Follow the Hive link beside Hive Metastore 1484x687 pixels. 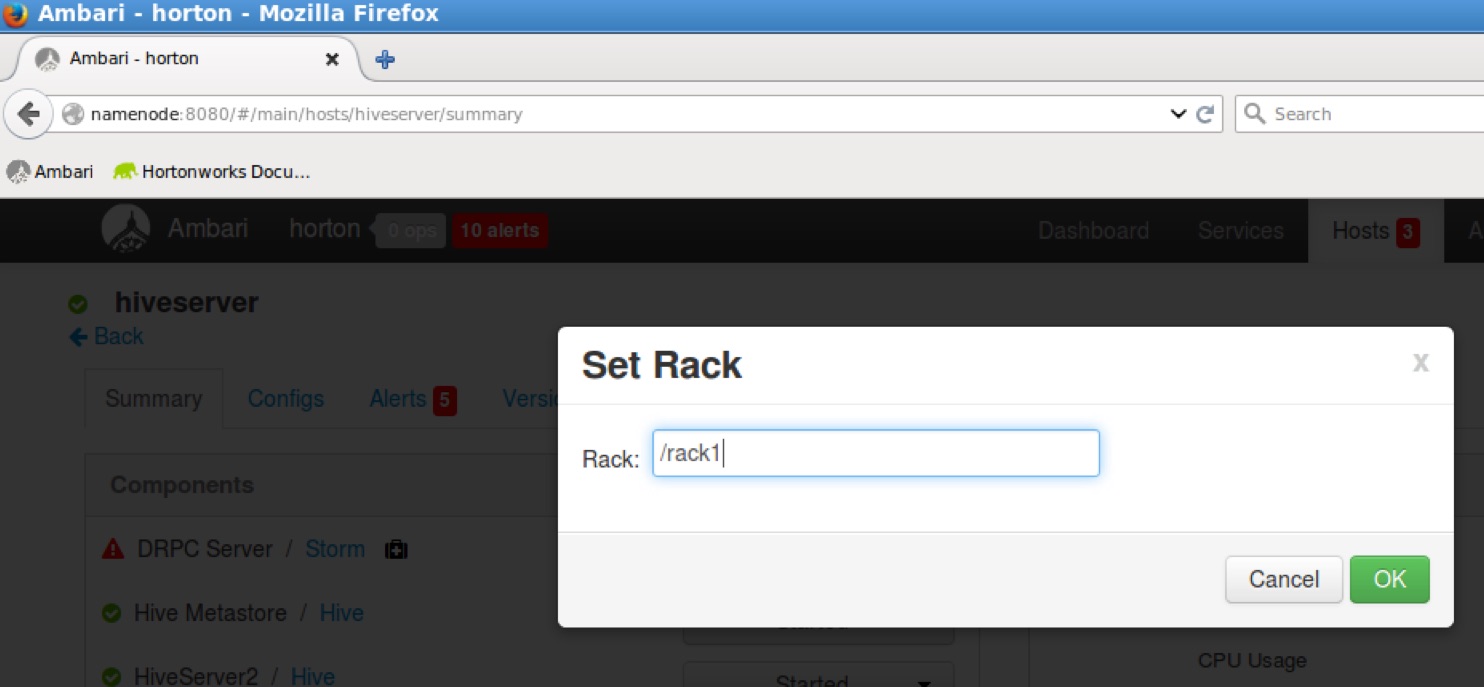tap(341, 612)
